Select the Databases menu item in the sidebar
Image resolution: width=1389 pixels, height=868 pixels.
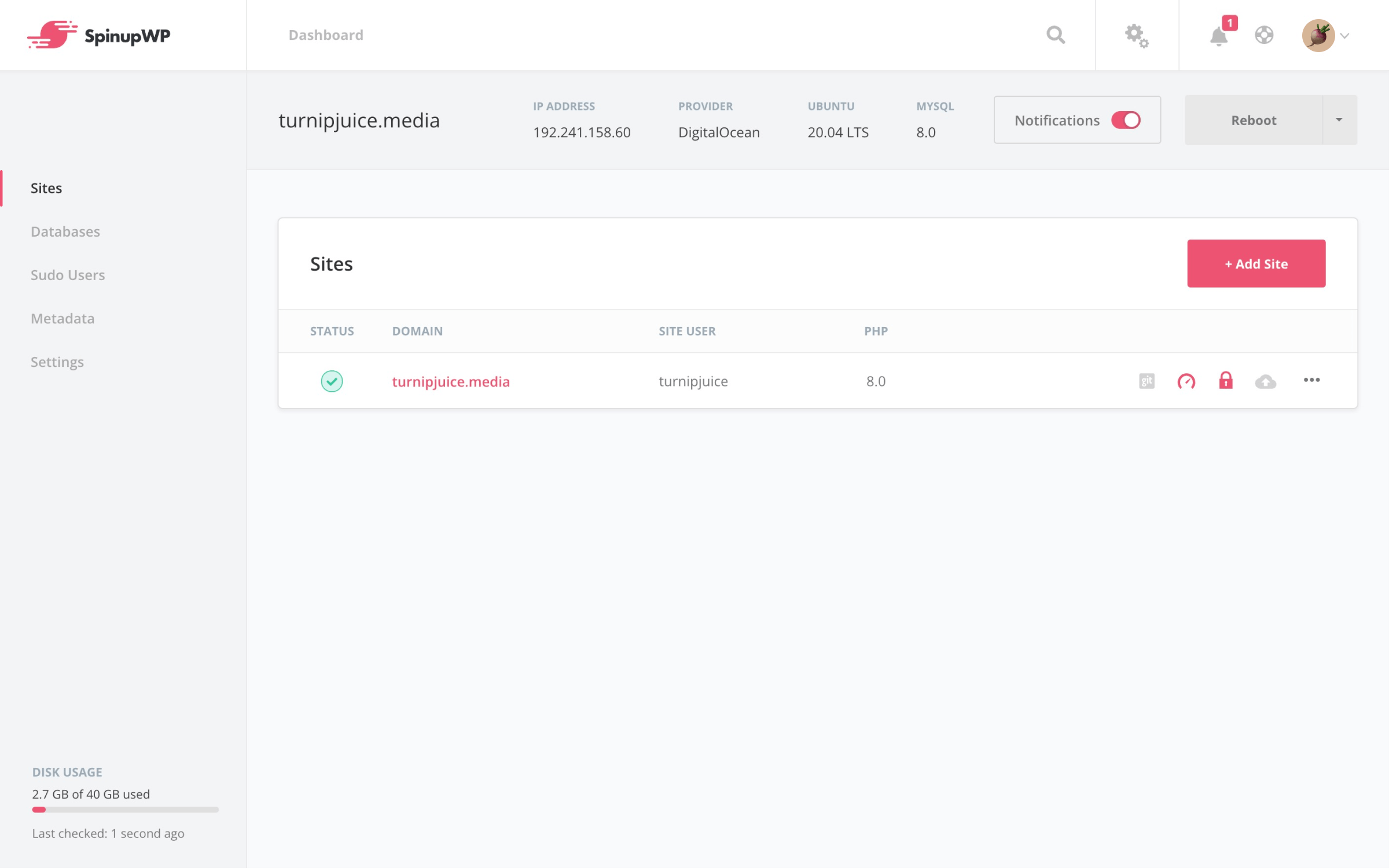(x=65, y=231)
